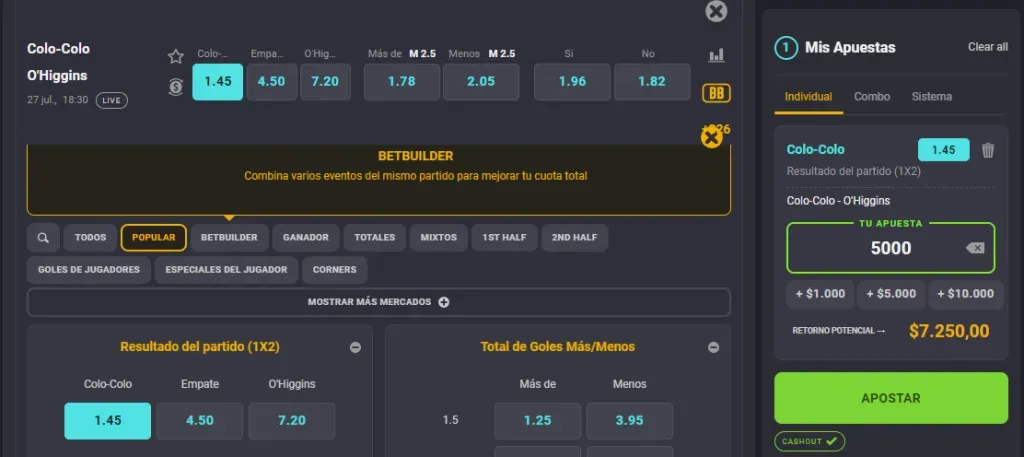Viewport: 1024px width, 457px height.
Task: Select Más de 1.5 goals at 1.25
Action: (x=537, y=421)
